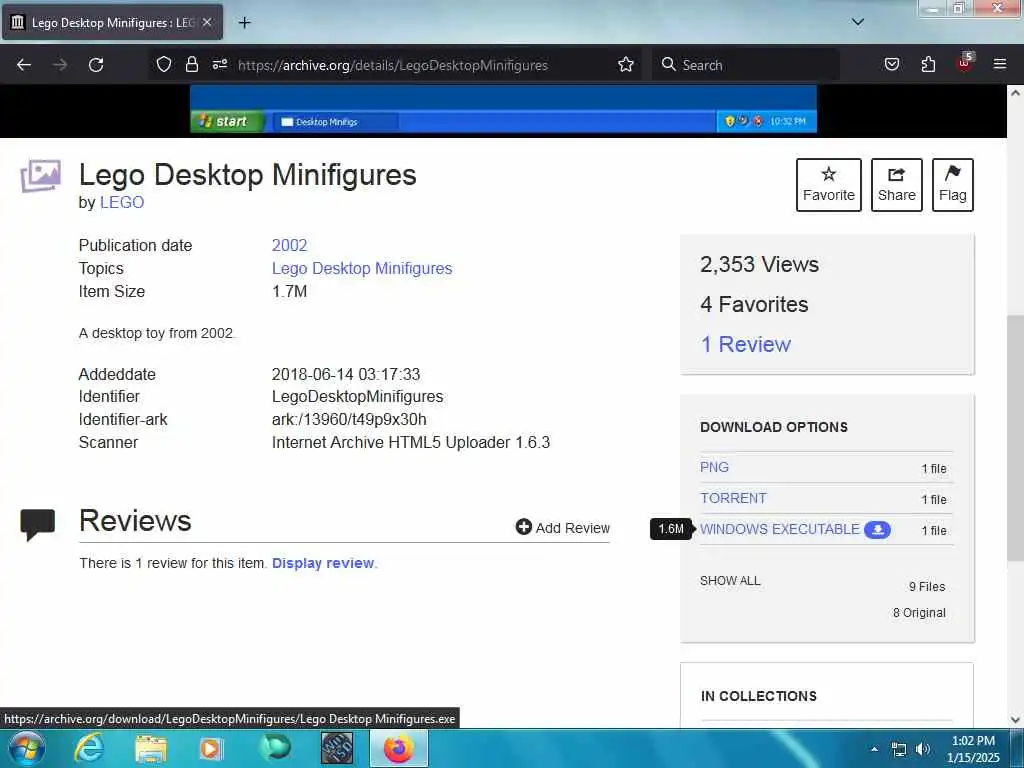Viewport: 1024px width, 768px height.
Task: Flag this item with Flag button
Action: pyautogui.click(x=952, y=185)
